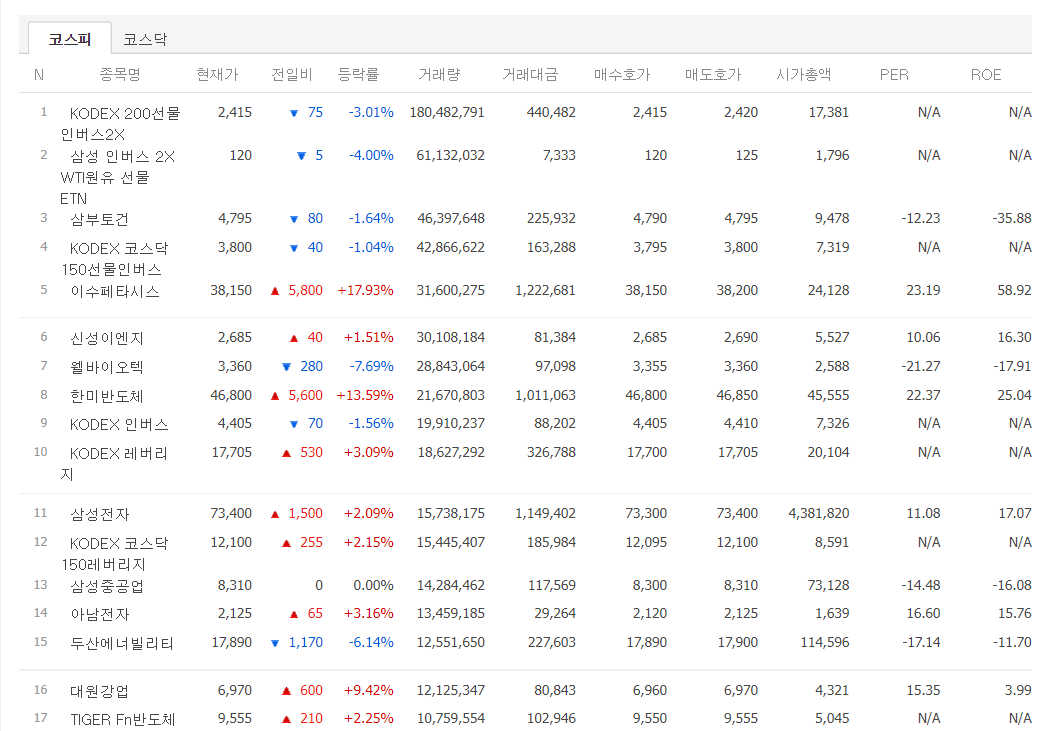Viewport: 1053px width, 731px height.
Task: Select the 46,850 ask price of 한미반도체
Action: pyautogui.click(x=737, y=395)
